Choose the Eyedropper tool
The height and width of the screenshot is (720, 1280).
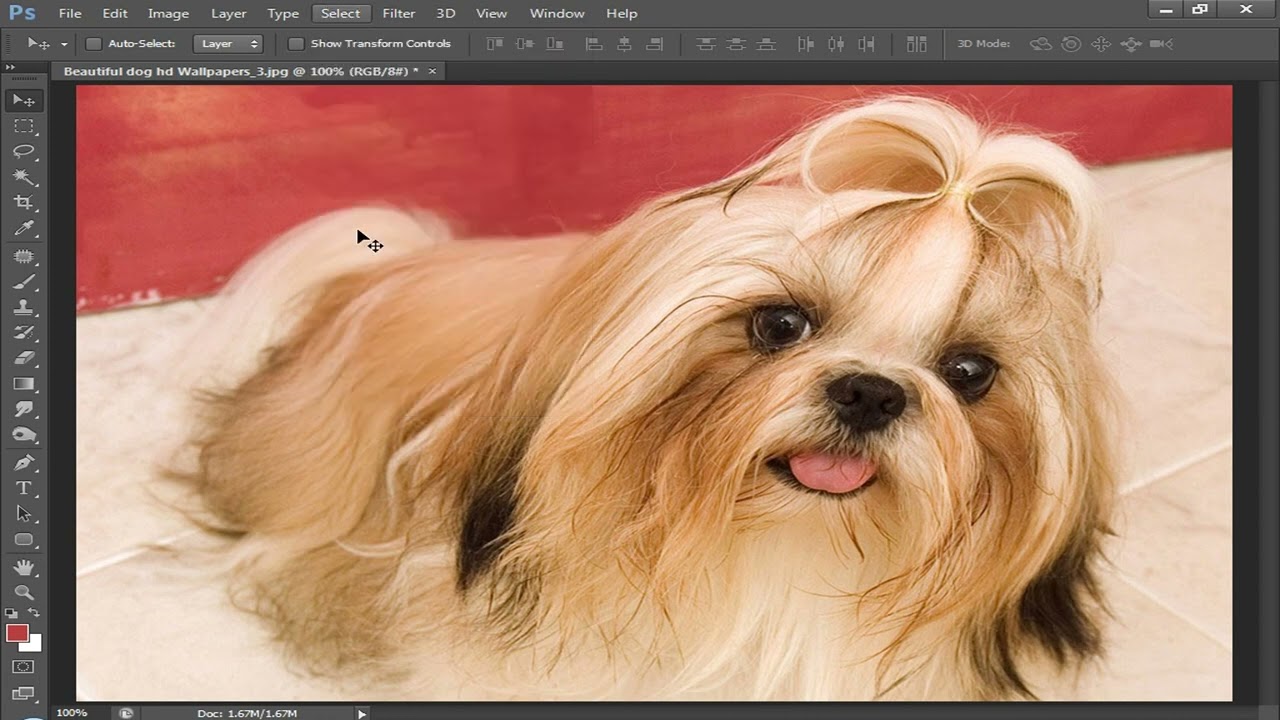tap(23, 229)
